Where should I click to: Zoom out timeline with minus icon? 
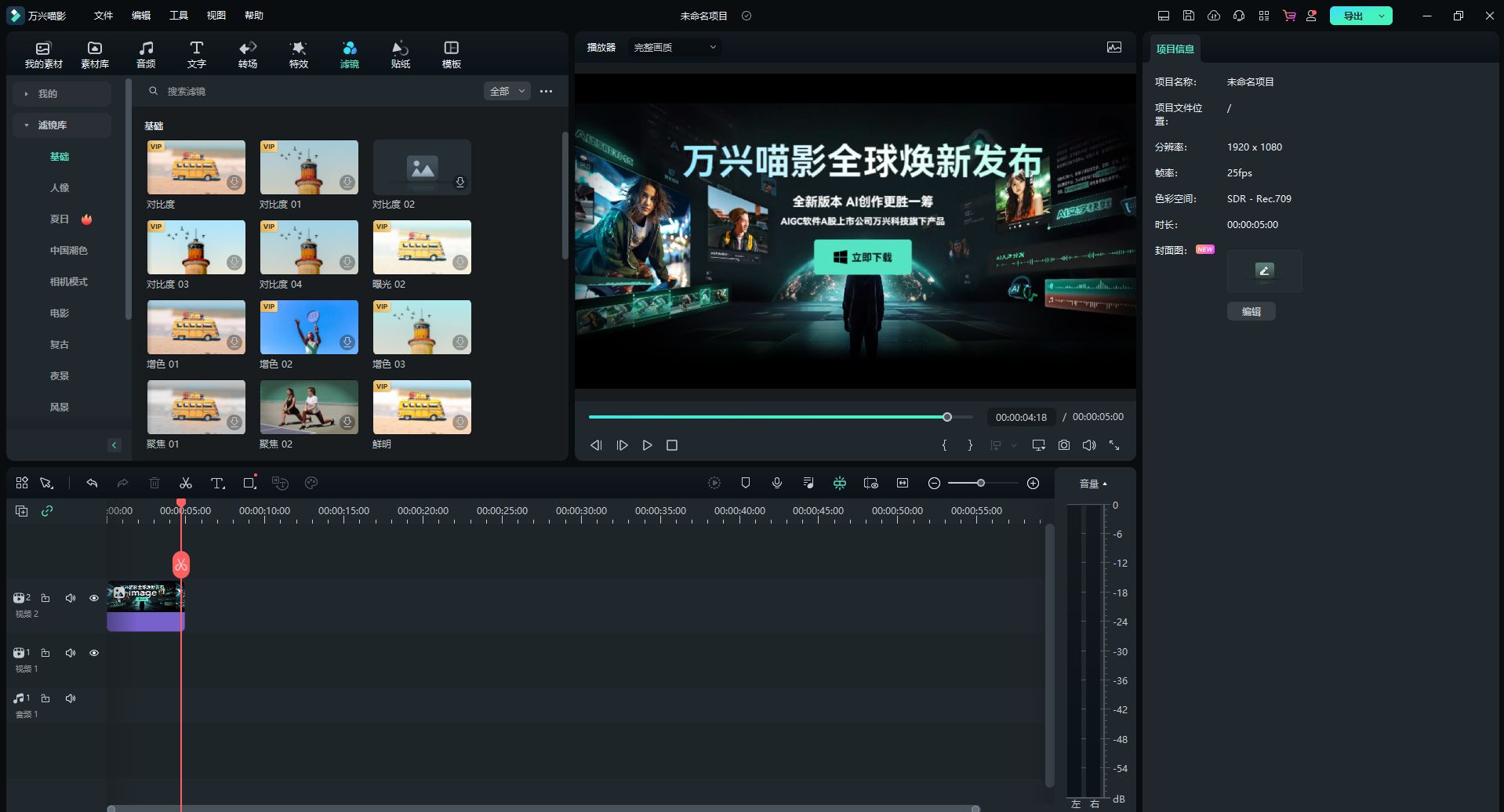click(934, 483)
